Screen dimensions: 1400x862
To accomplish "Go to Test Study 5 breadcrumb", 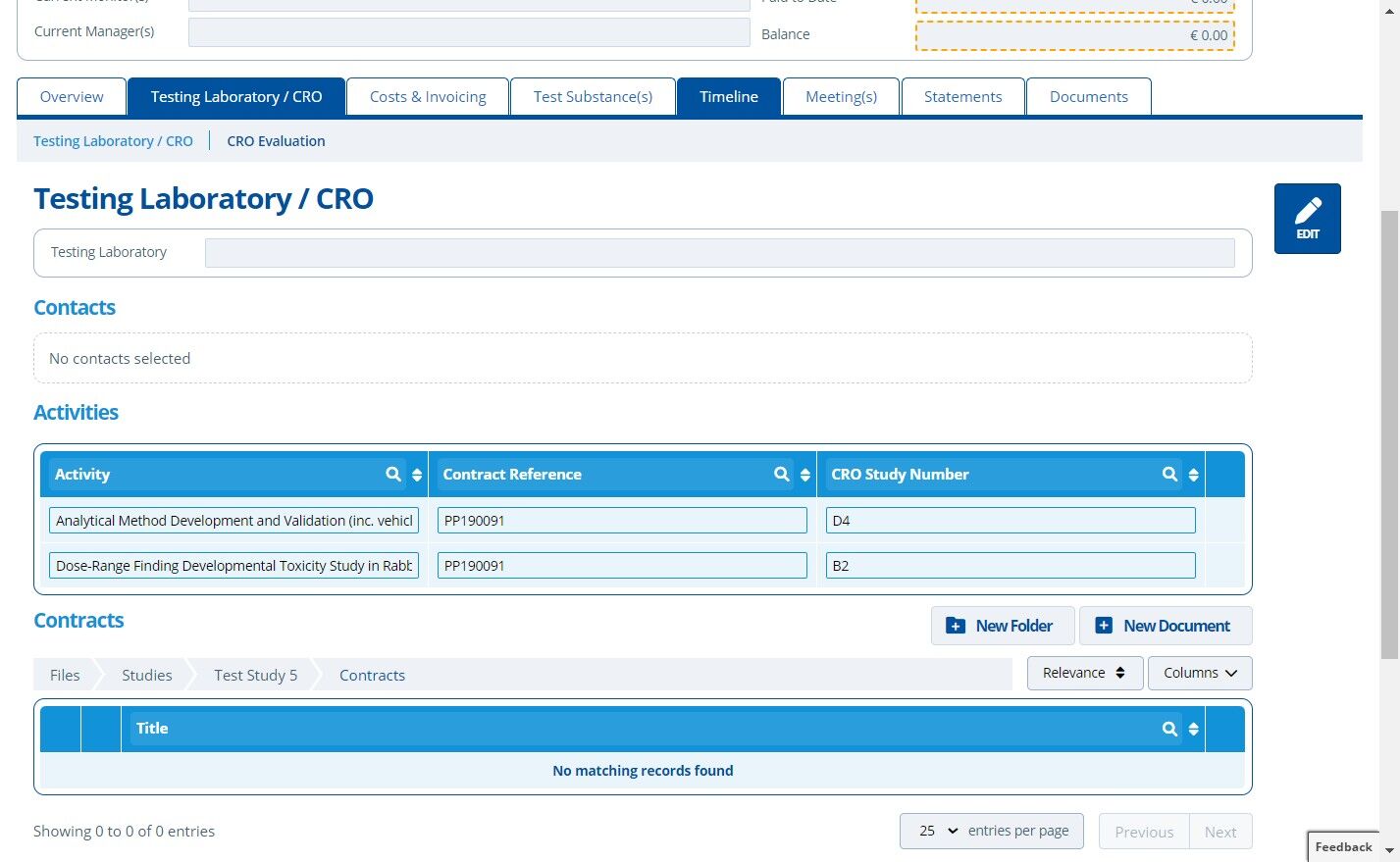I will [x=255, y=675].
